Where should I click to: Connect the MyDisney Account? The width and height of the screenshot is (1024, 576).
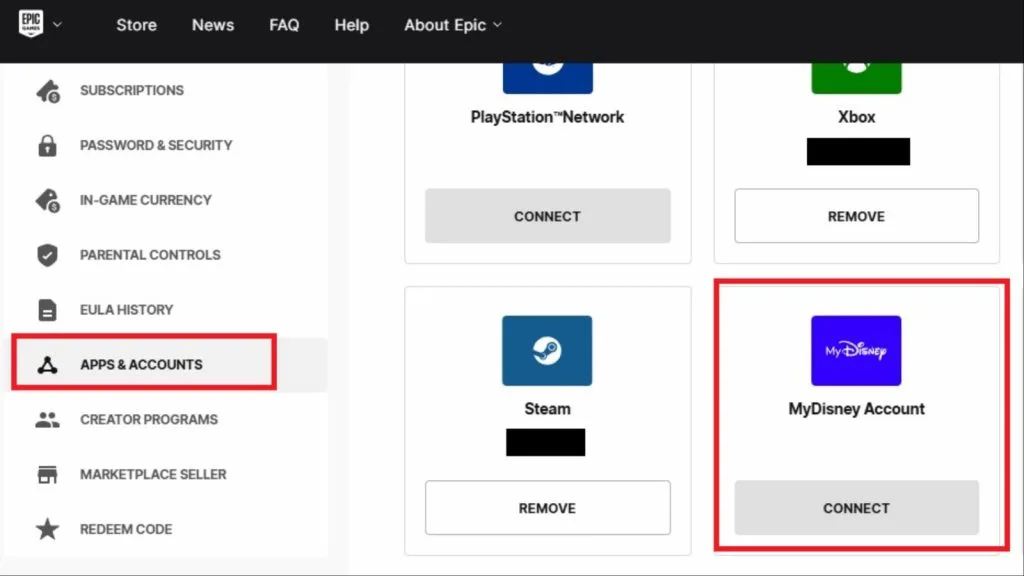click(x=856, y=508)
